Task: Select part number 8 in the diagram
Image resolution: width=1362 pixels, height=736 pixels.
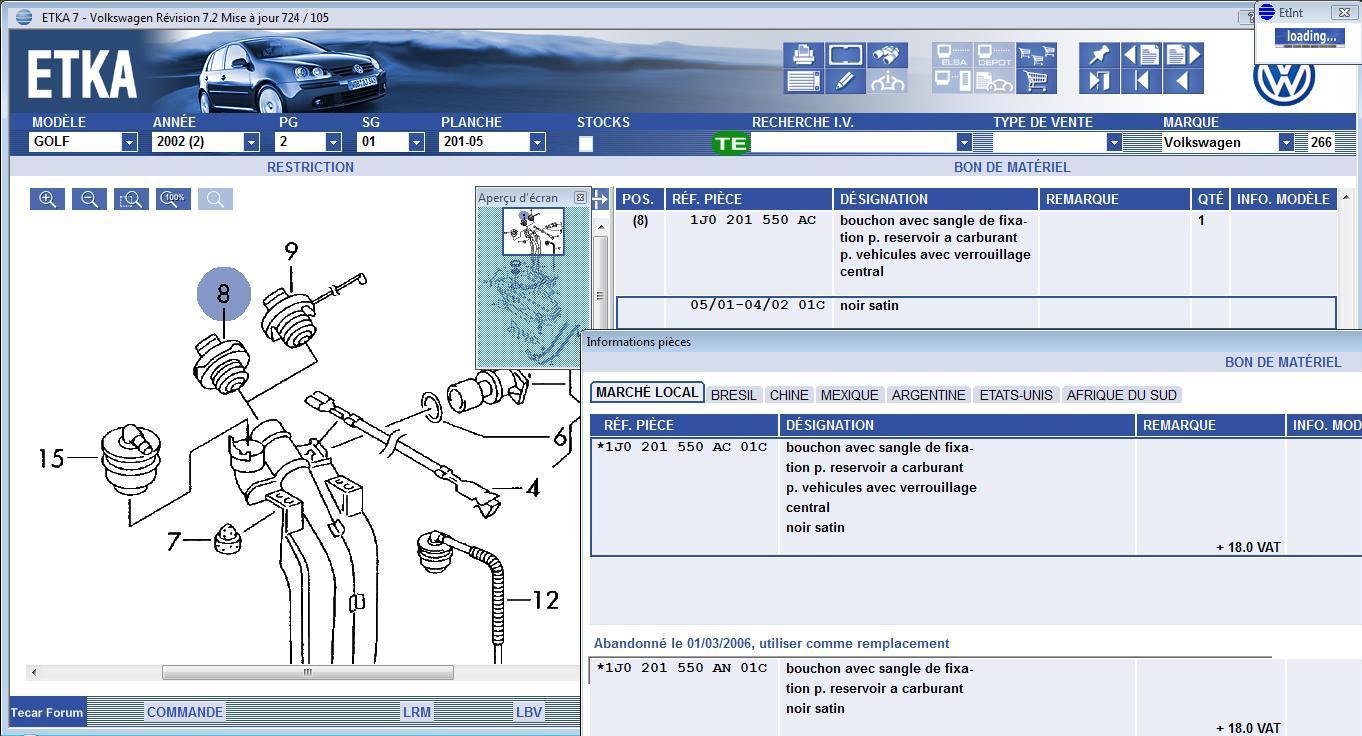Action: pos(223,294)
